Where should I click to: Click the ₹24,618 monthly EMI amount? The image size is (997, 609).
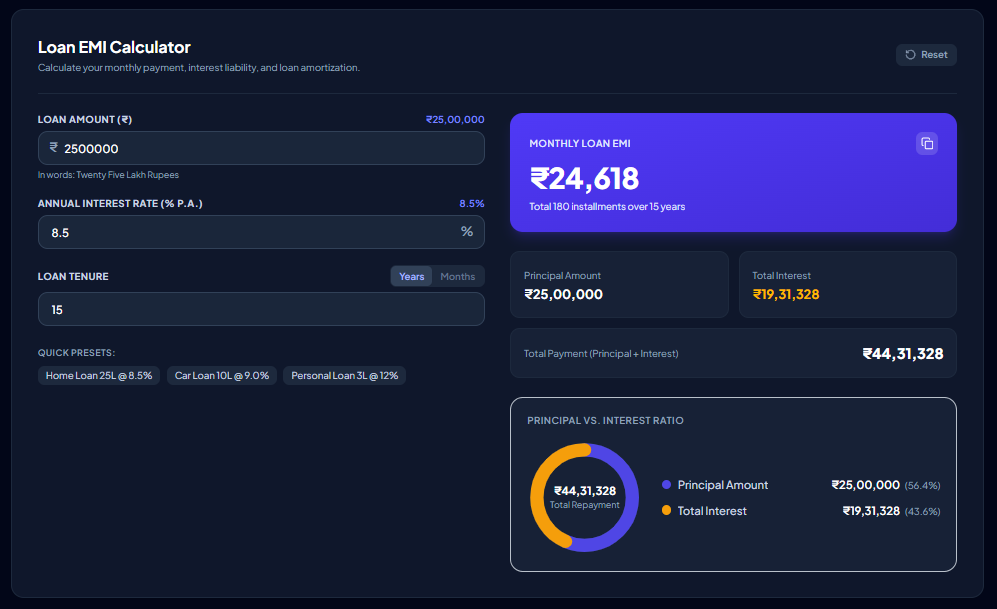(584, 179)
